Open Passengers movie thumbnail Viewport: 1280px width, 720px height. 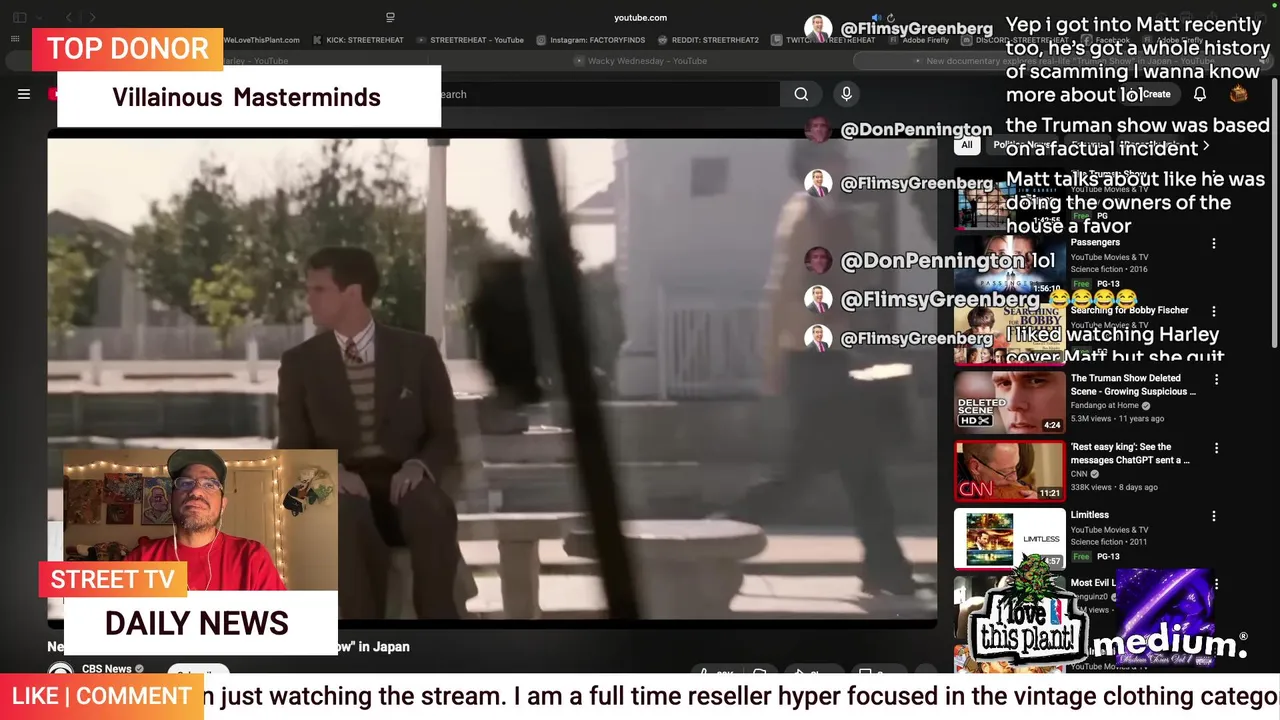click(1009, 265)
